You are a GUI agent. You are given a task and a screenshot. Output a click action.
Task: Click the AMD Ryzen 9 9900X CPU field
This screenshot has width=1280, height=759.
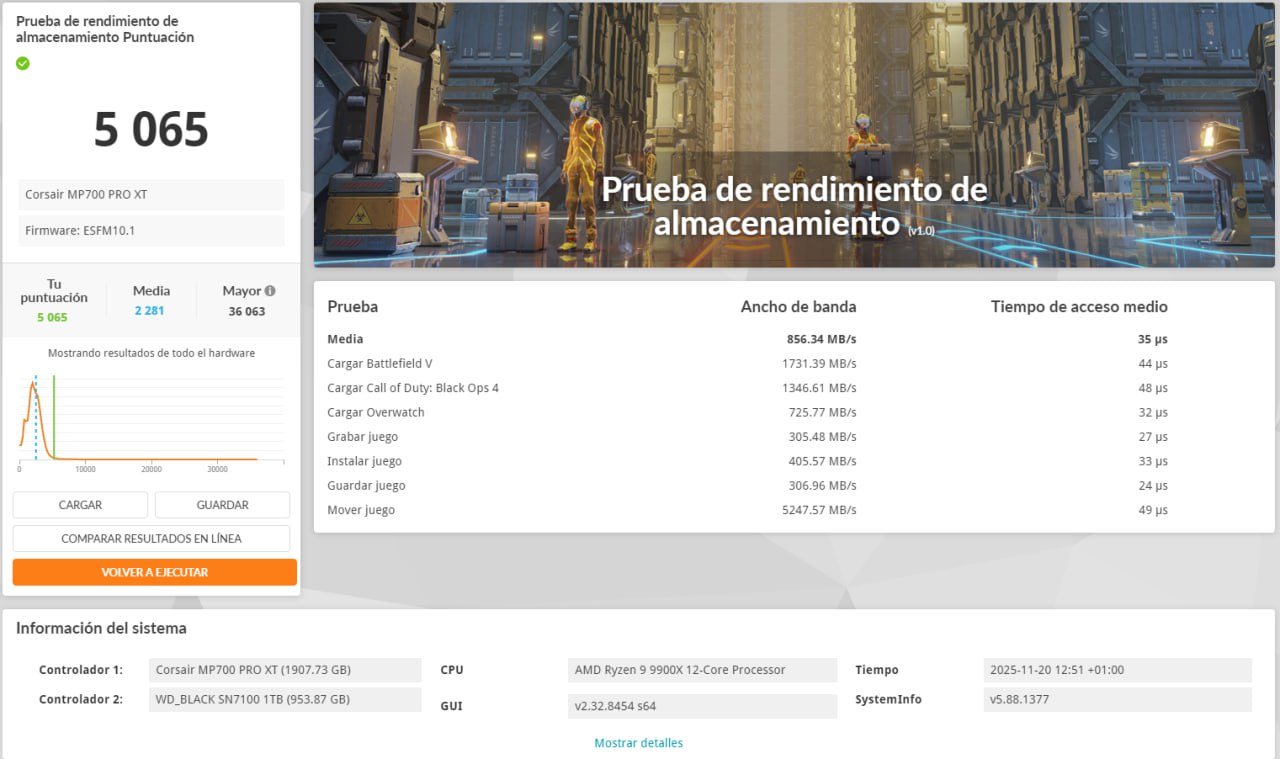coord(701,670)
